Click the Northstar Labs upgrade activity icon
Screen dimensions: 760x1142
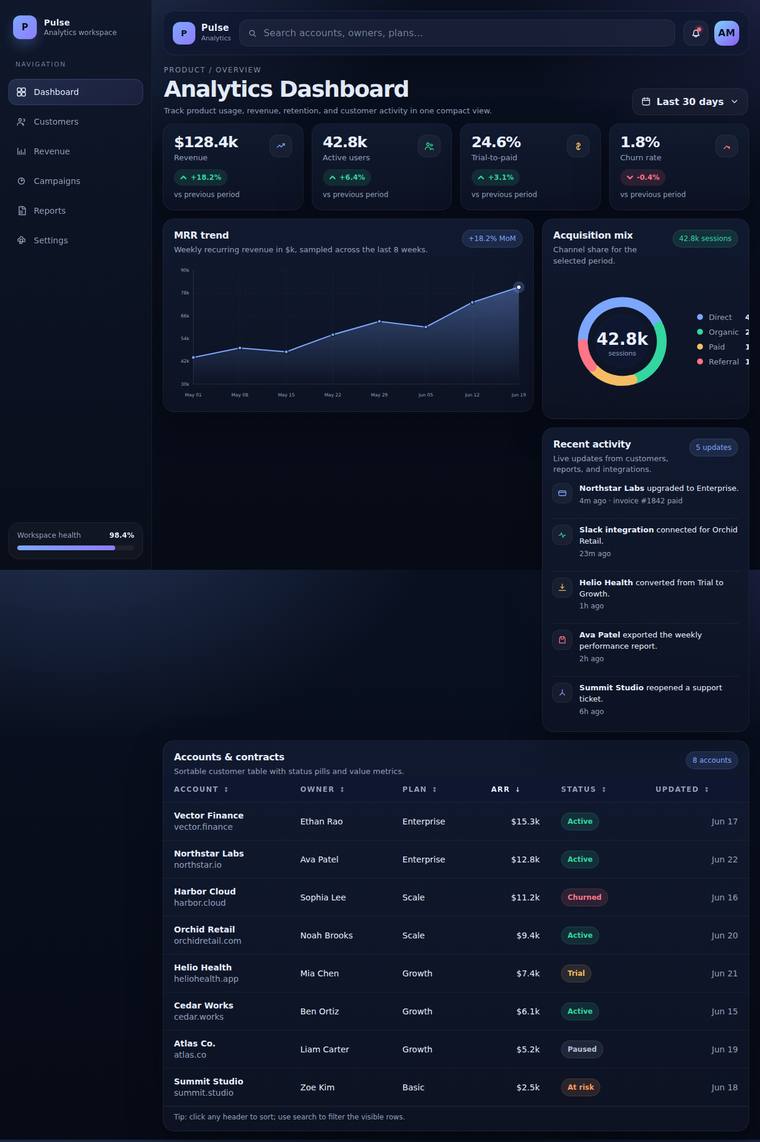562,493
